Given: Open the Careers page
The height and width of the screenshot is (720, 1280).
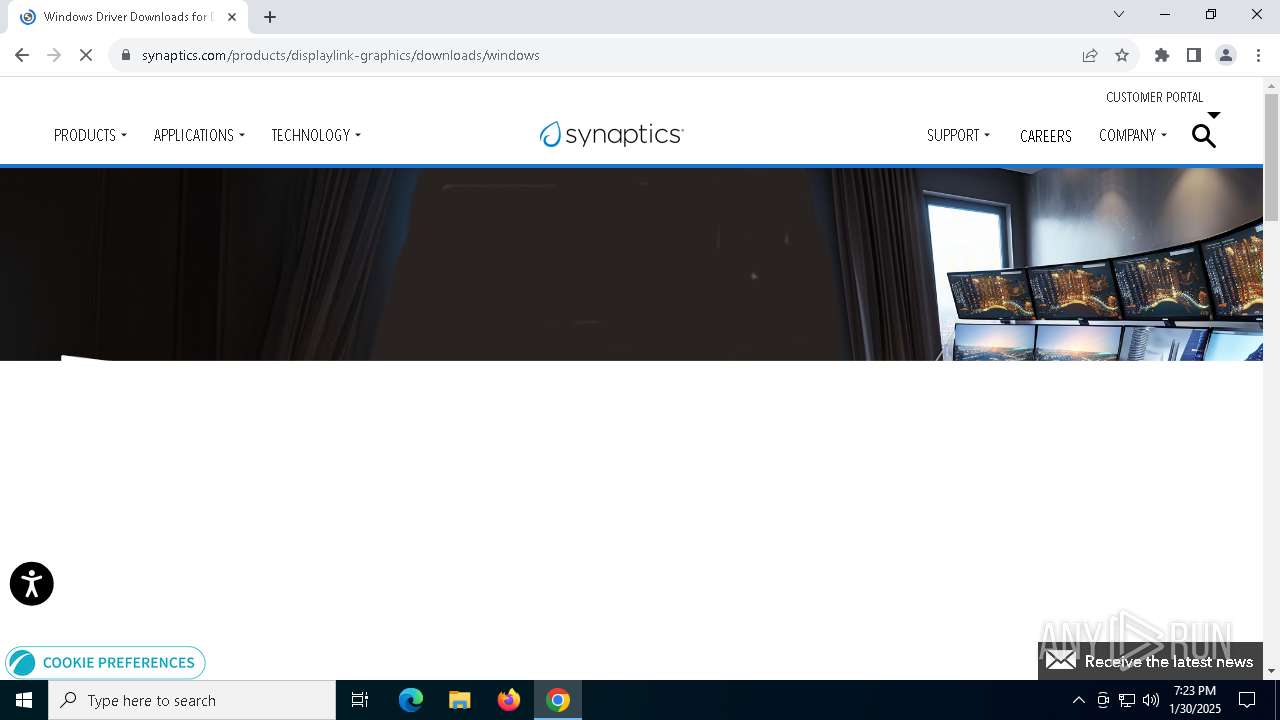Looking at the screenshot, I should [1046, 136].
